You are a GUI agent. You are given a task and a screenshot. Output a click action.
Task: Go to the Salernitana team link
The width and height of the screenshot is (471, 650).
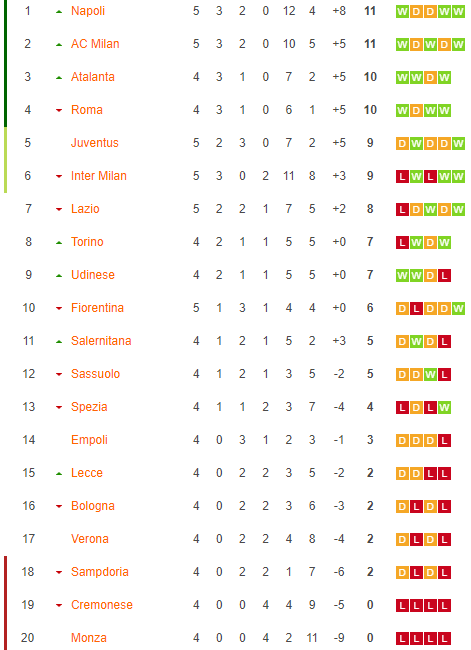click(101, 341)
